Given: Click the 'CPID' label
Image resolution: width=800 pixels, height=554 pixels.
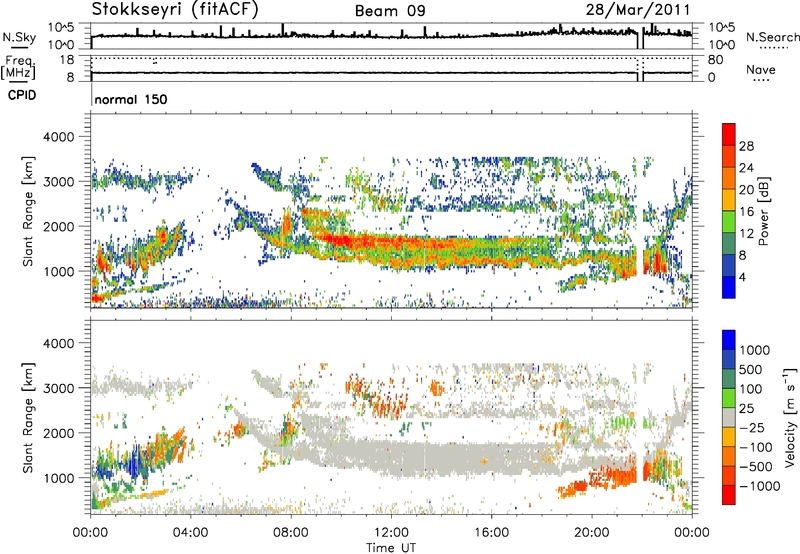Looking at the screenshot, I should tap(22, 95).
